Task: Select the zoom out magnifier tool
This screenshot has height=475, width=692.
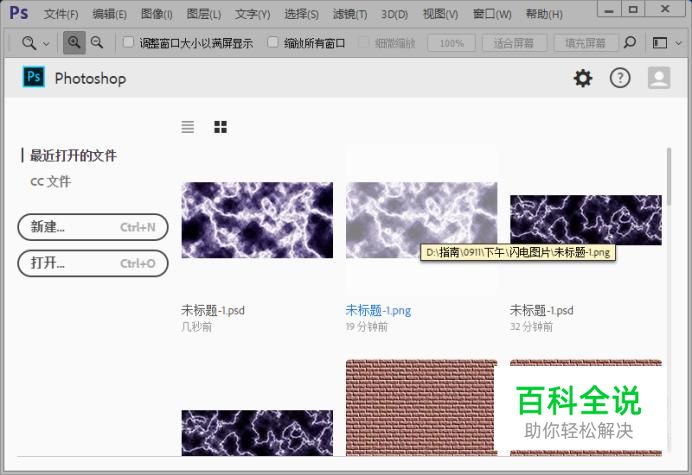Action: pos(97,43)
